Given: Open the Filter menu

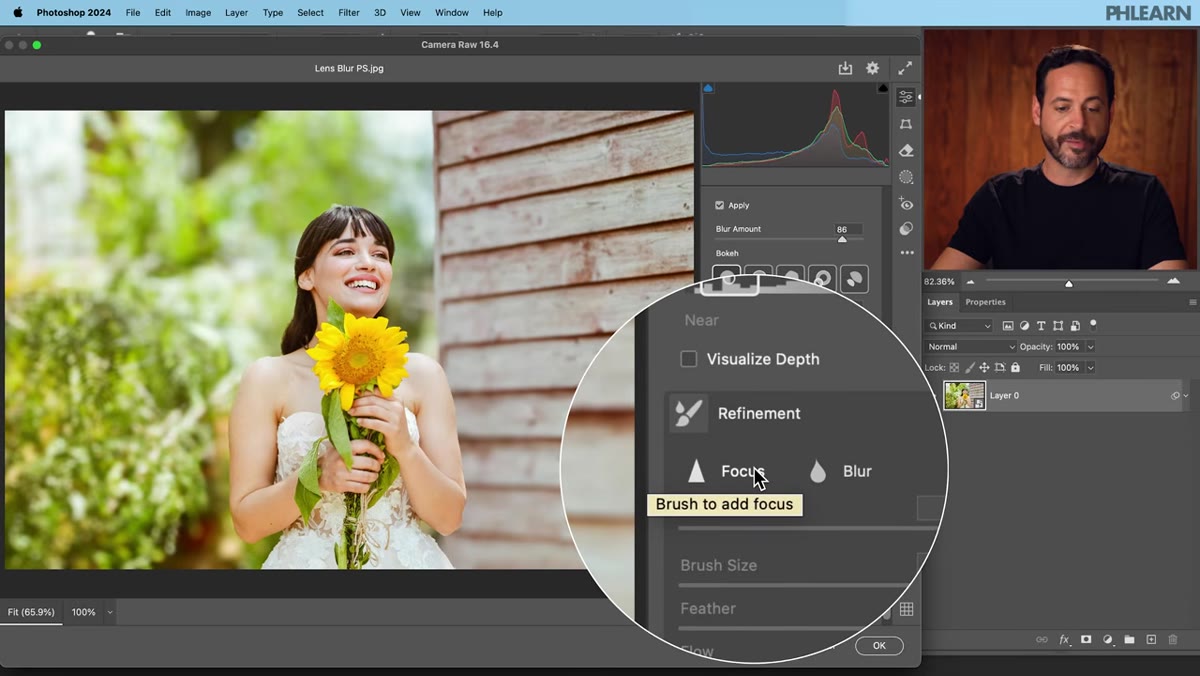Looking at the screenshot, I should [349, 13].
